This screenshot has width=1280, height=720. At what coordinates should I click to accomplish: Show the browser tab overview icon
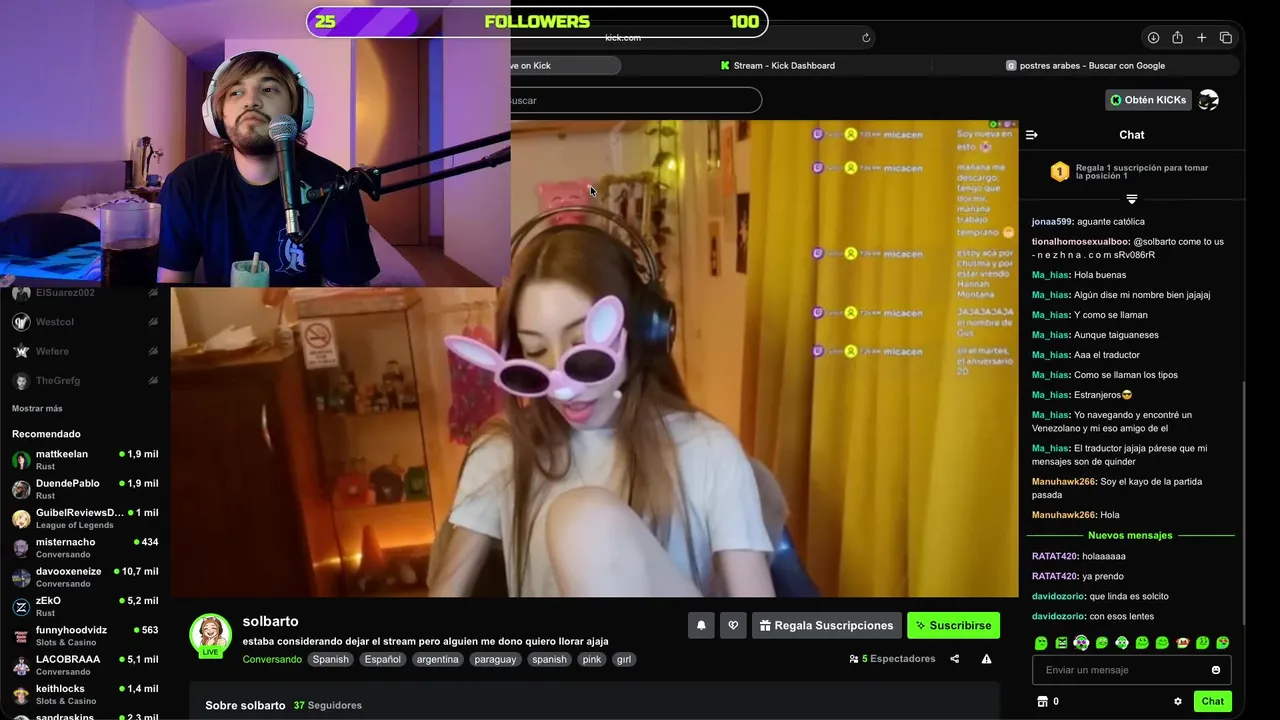1226,38
